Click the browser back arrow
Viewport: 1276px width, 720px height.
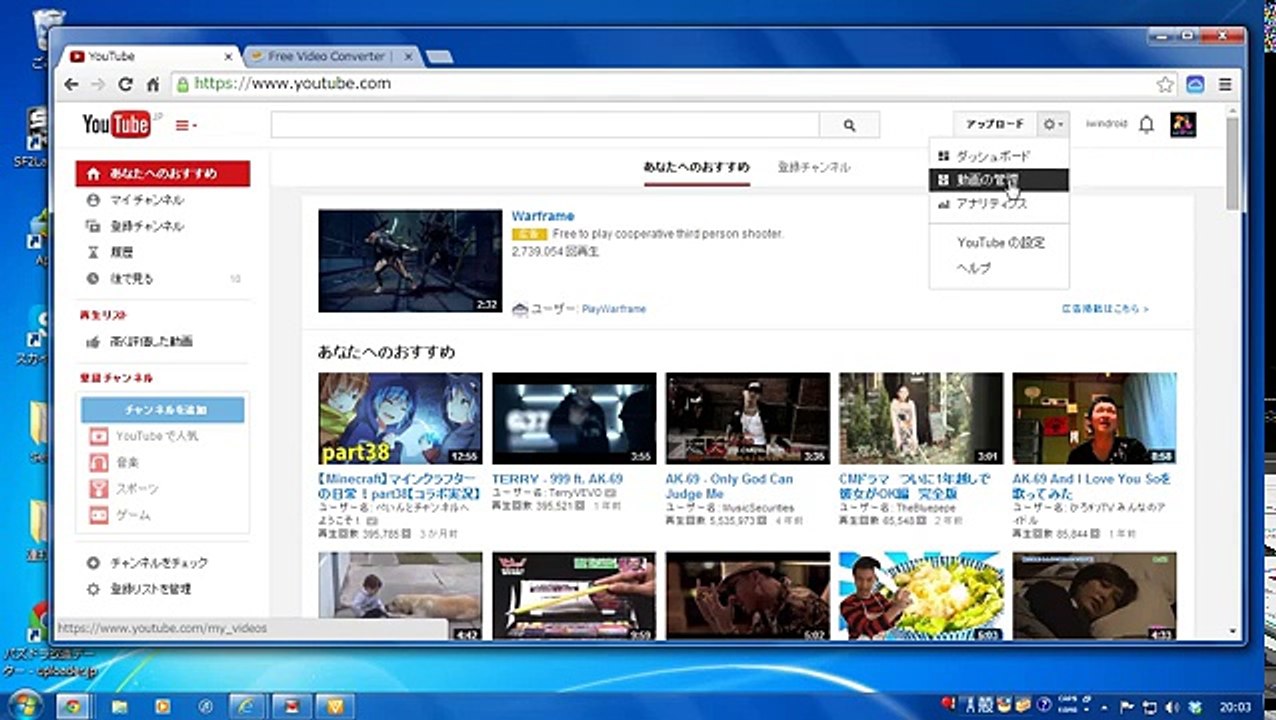71,84
